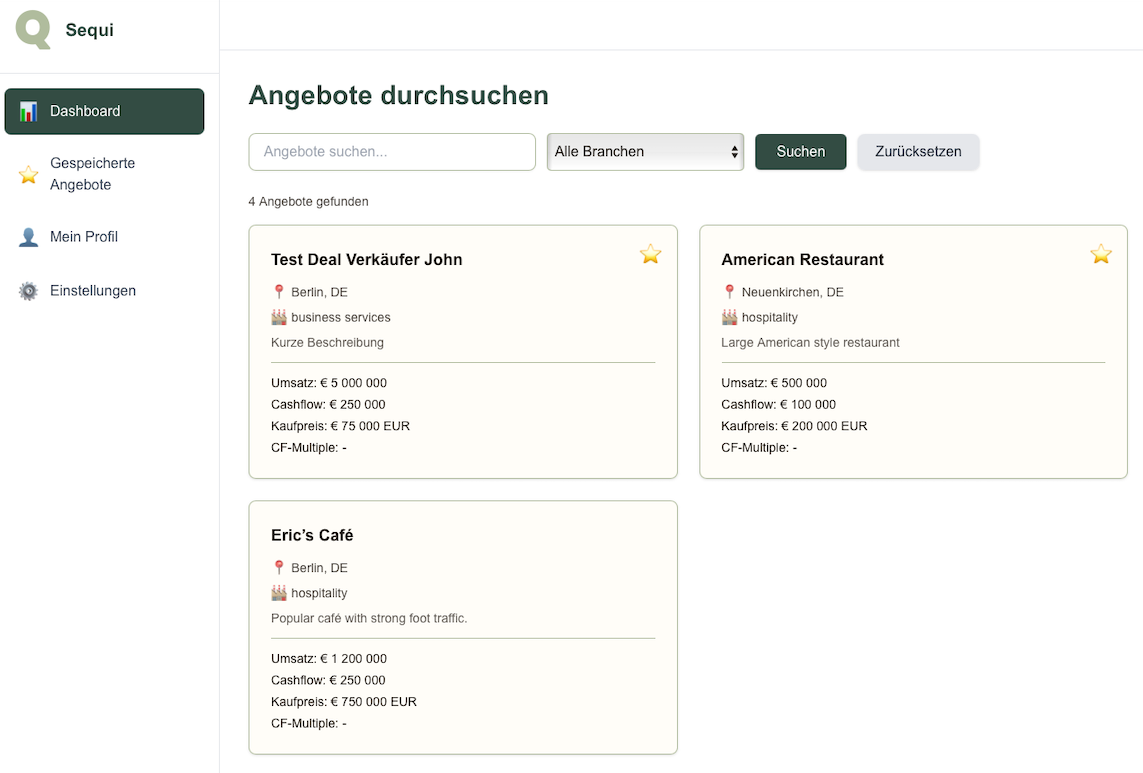Screen dimensions: 1143x773
Task: Open the Alle Branchen dropdown
Action: (645, 152)
